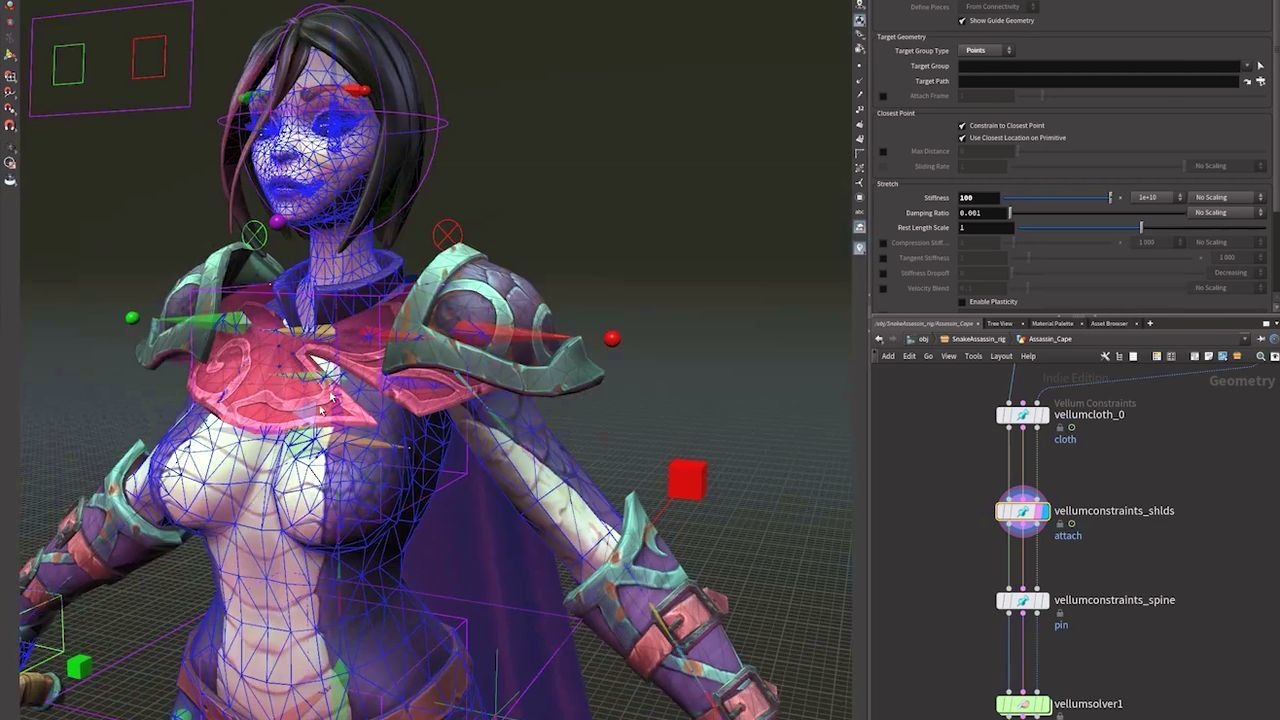Click the magnifier find-node icon

[x=1261, y=356]
